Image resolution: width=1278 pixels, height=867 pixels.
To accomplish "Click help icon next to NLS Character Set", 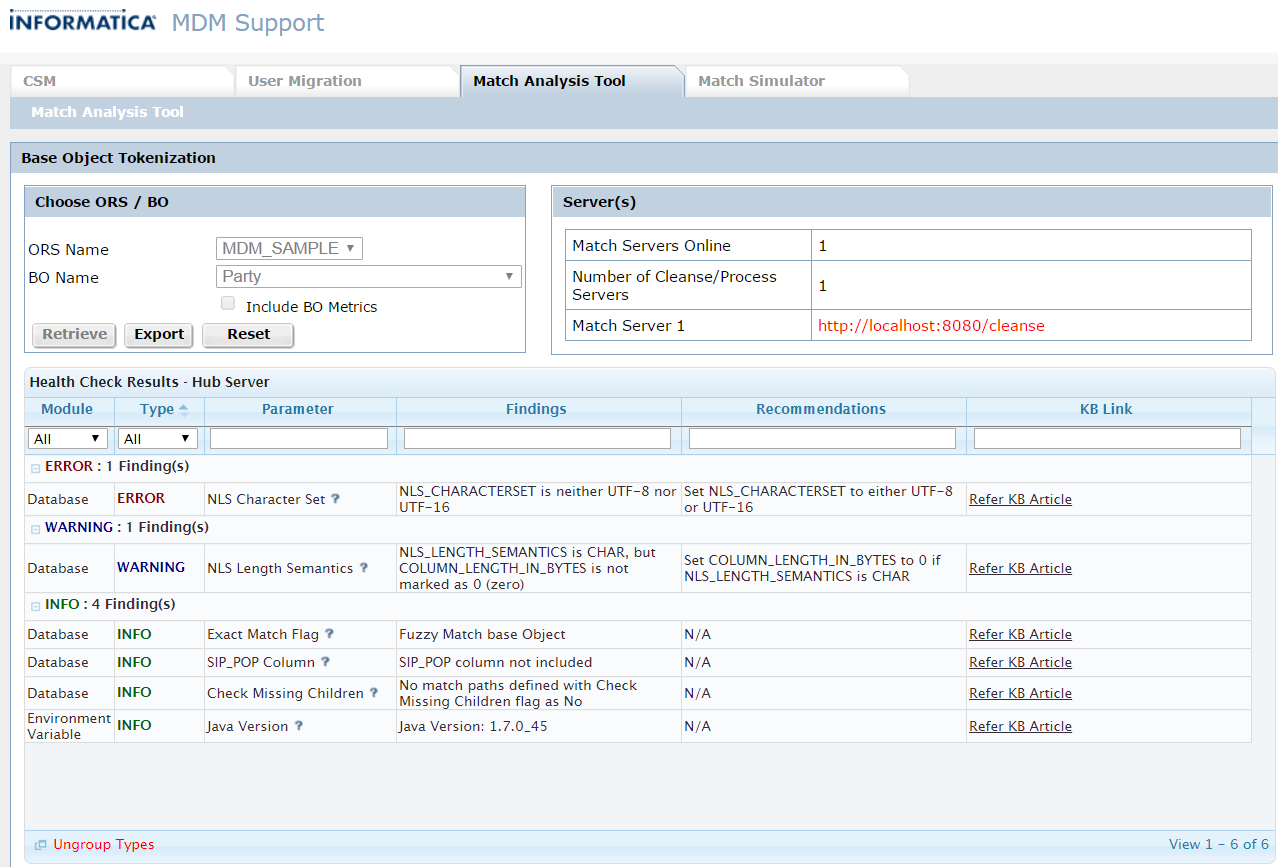I will pyautogui.click(x=336, y=499).
